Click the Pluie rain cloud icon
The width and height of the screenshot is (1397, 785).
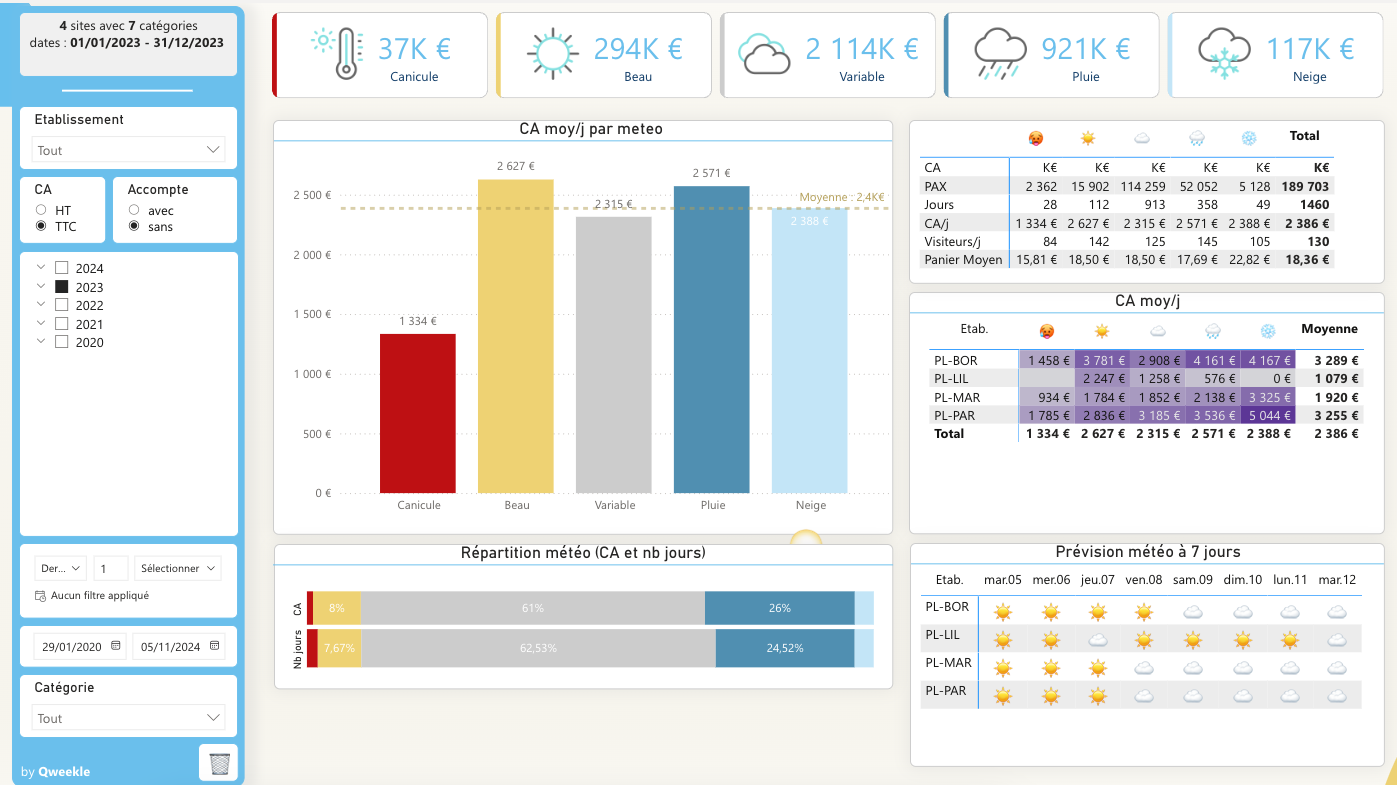(x=999, y=54)
